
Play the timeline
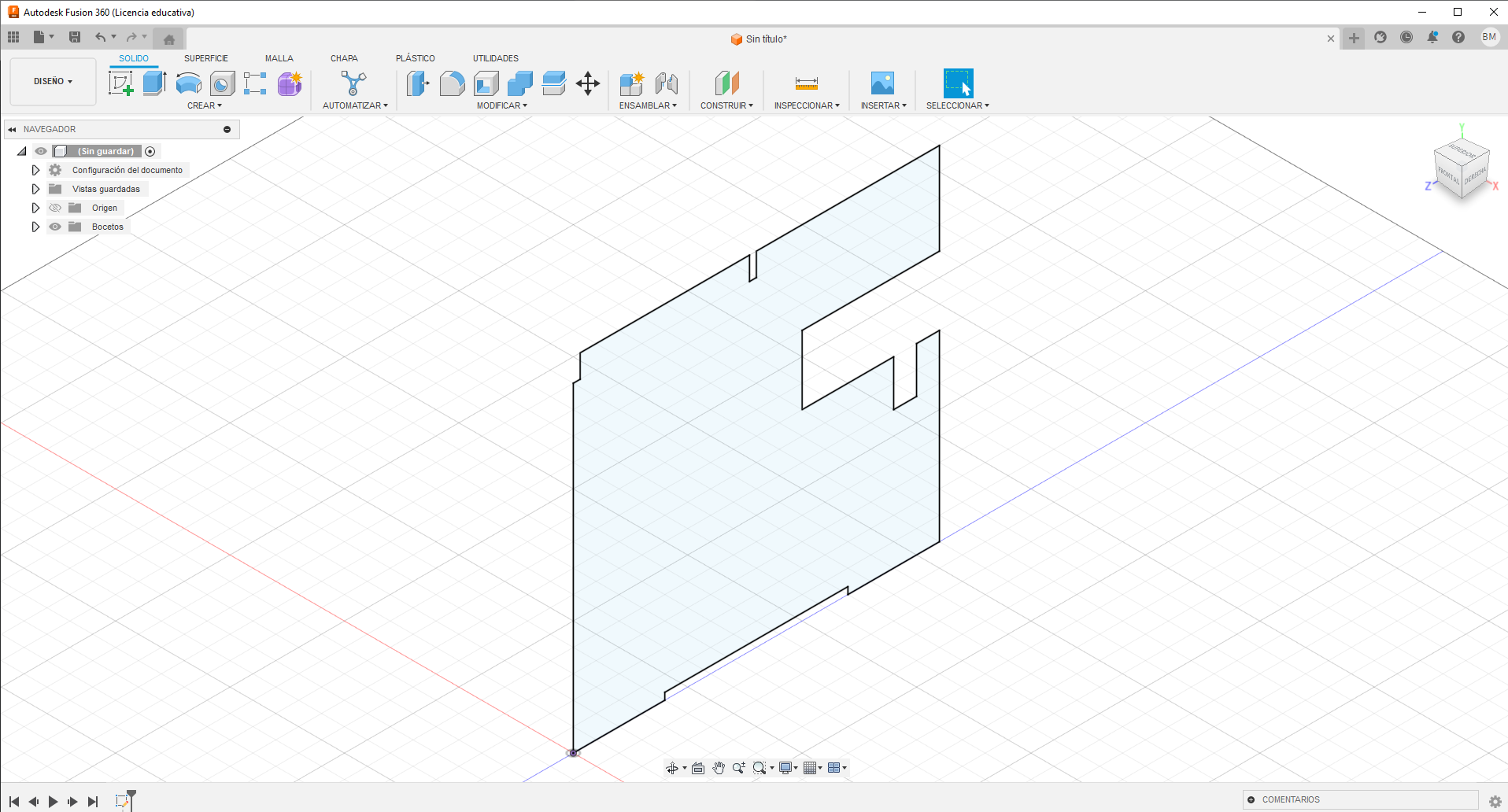(x=53, y=802)
